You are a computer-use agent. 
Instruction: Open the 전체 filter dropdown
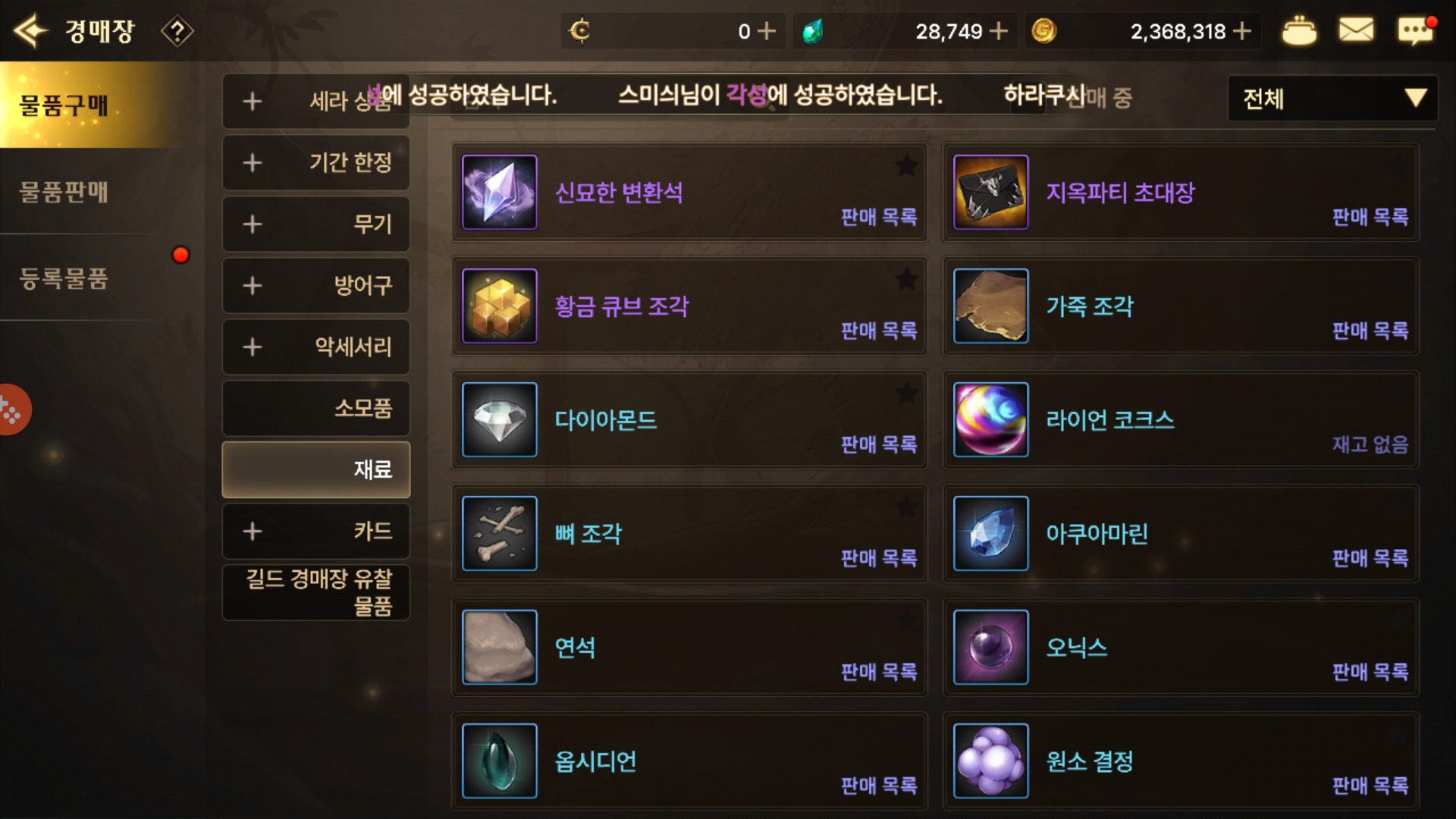click(1332, 98)
